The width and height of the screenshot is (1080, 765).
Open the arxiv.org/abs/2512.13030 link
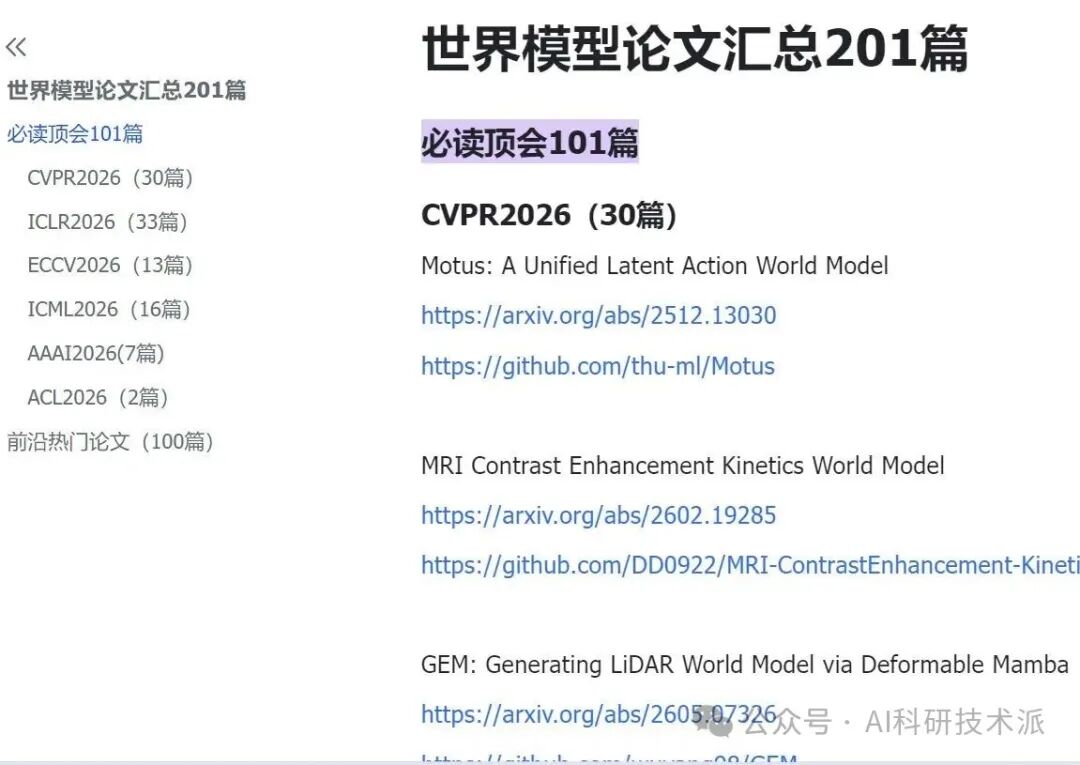[599, 315]
